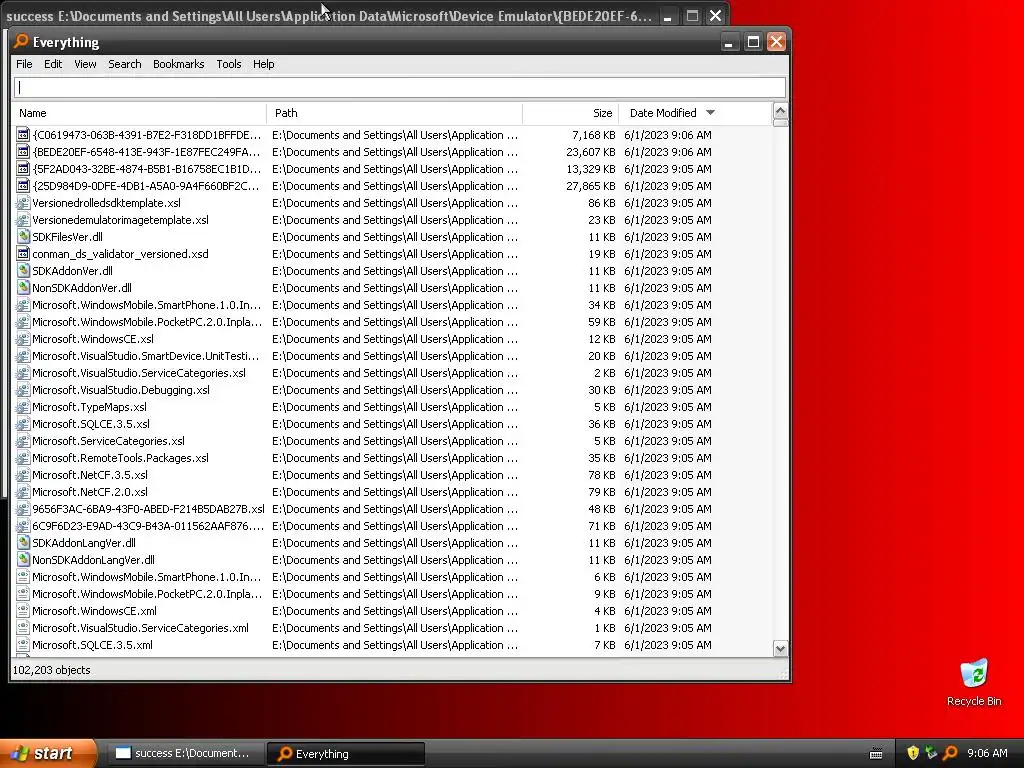
Task: Select Microsoft.WindowsCE.xml file icon
Action: click(x=23, y=611)
